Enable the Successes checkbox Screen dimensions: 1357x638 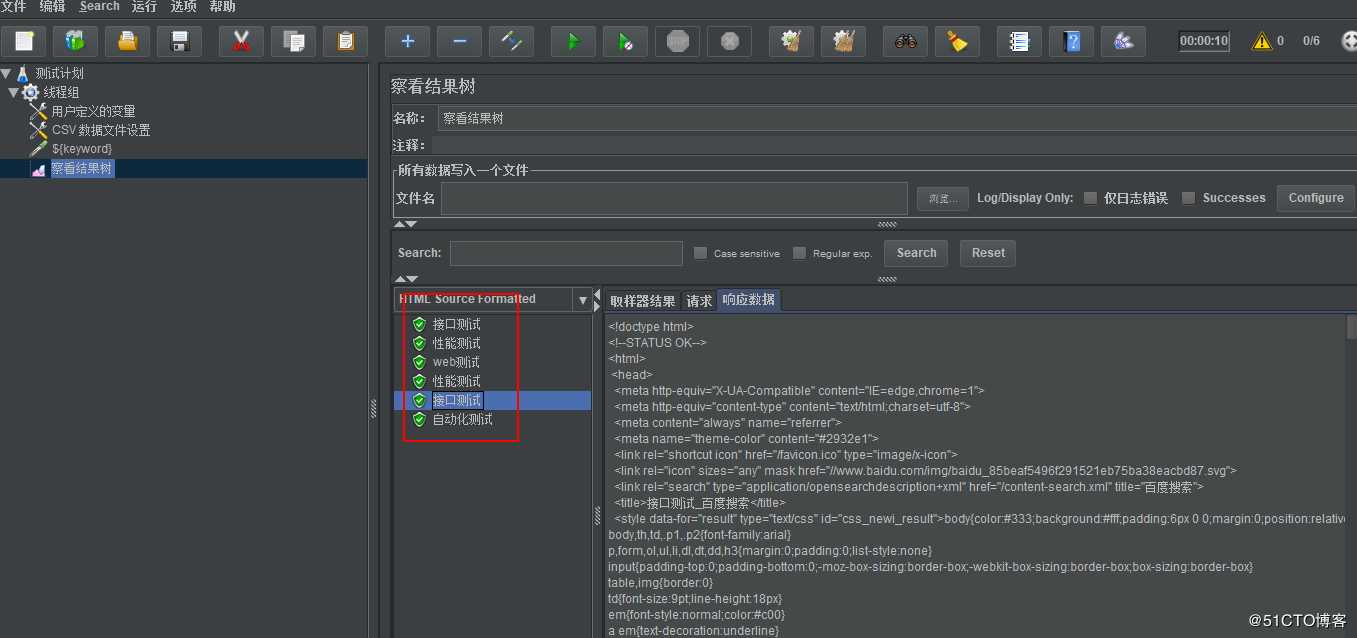pyautogui.click(x=1189, y=198)
